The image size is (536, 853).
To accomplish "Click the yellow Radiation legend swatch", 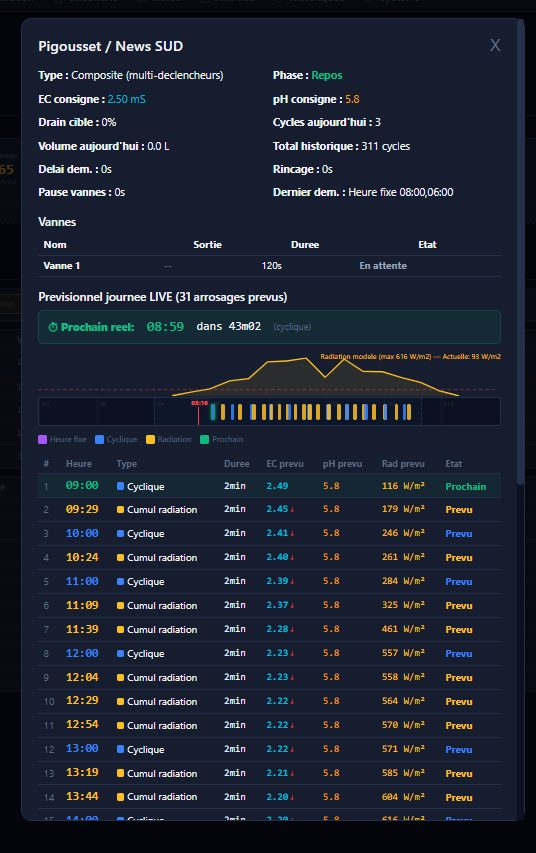I will 150,440.
